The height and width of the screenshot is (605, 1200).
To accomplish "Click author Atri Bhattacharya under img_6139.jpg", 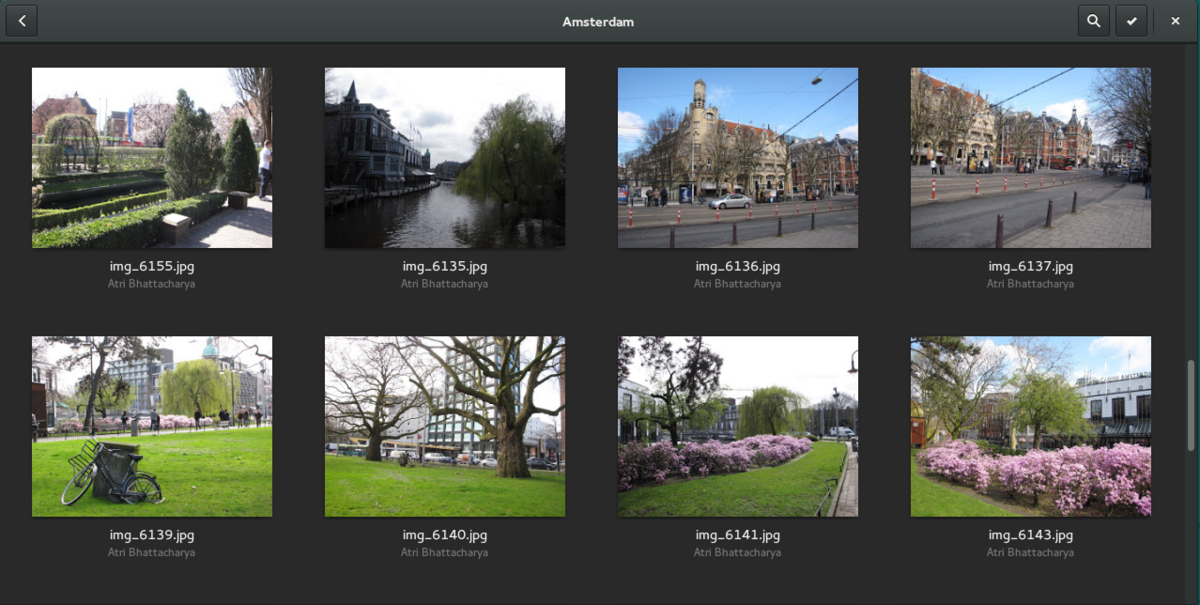I will coord(152,552).
